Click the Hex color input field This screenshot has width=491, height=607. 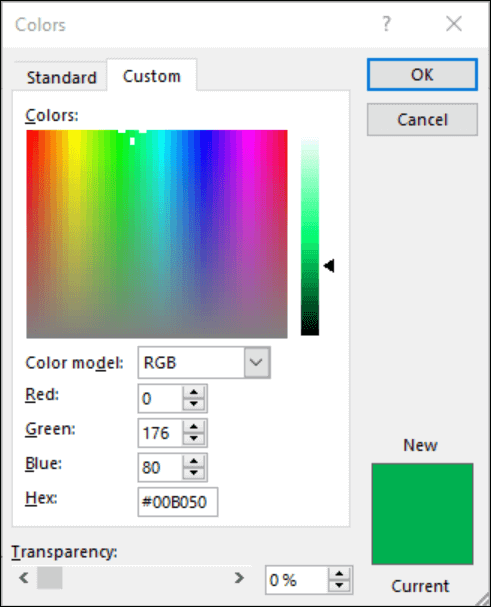tap(178, 502)
